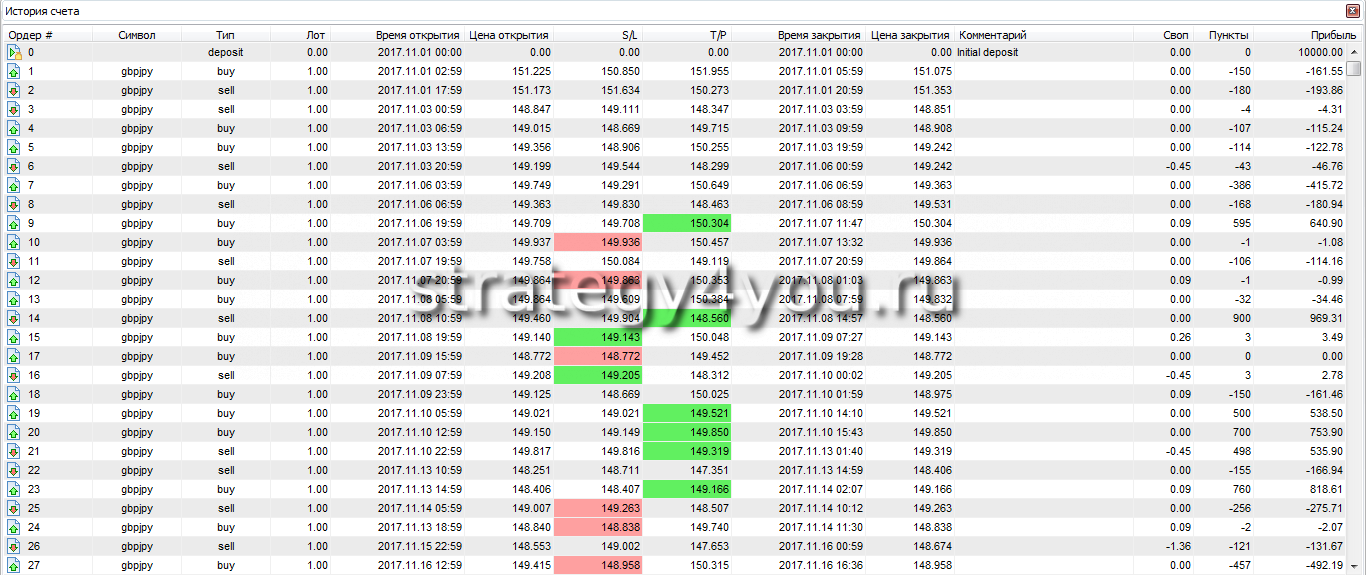Click the red S/L cell 149.936
Viewport: 1366px width, 575px height.
[598, 243]
